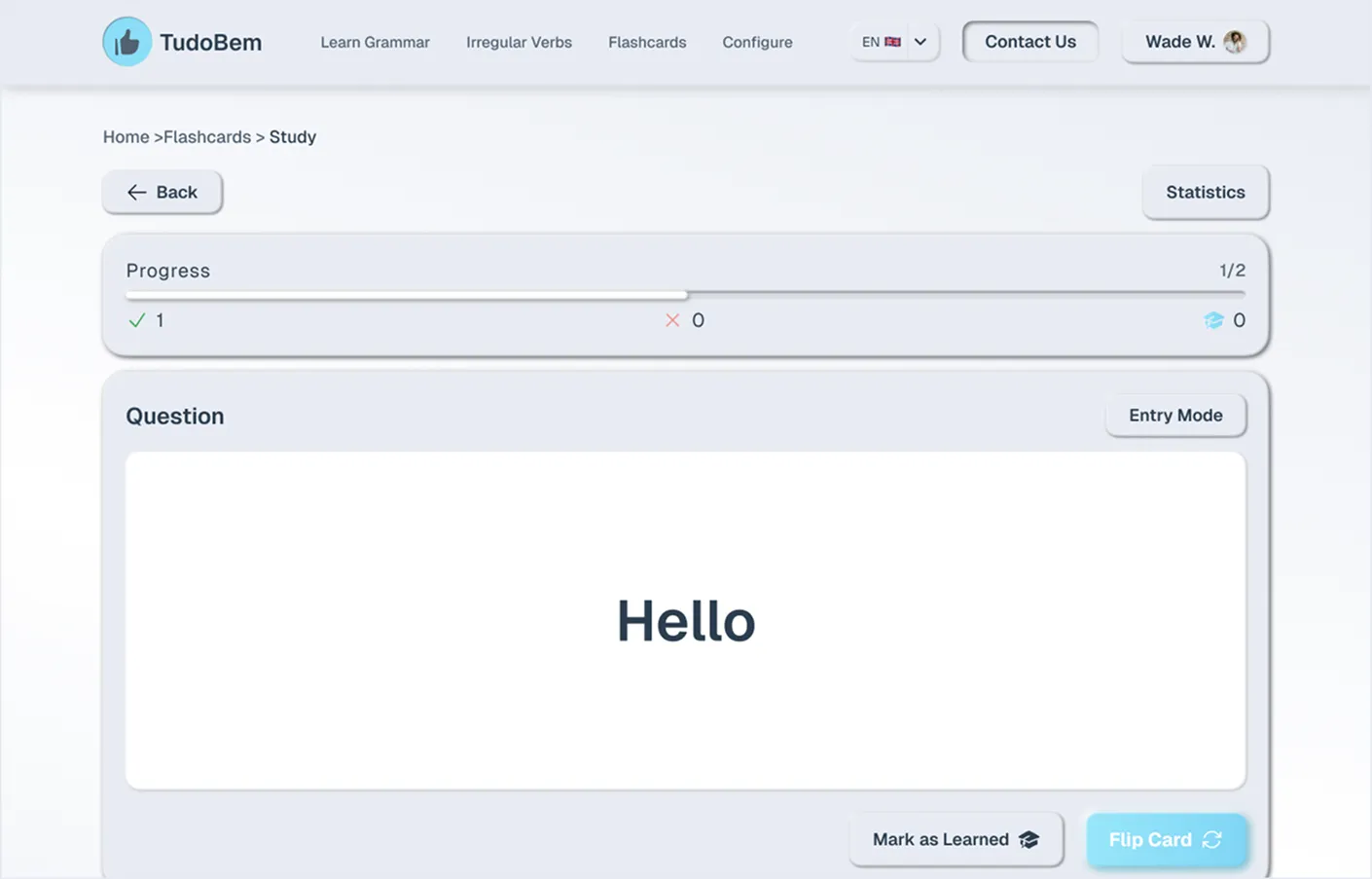Click the blue graduation cap learned-count icon
The width and height of the screenshot is (1372, 879).
point(1213,320)
